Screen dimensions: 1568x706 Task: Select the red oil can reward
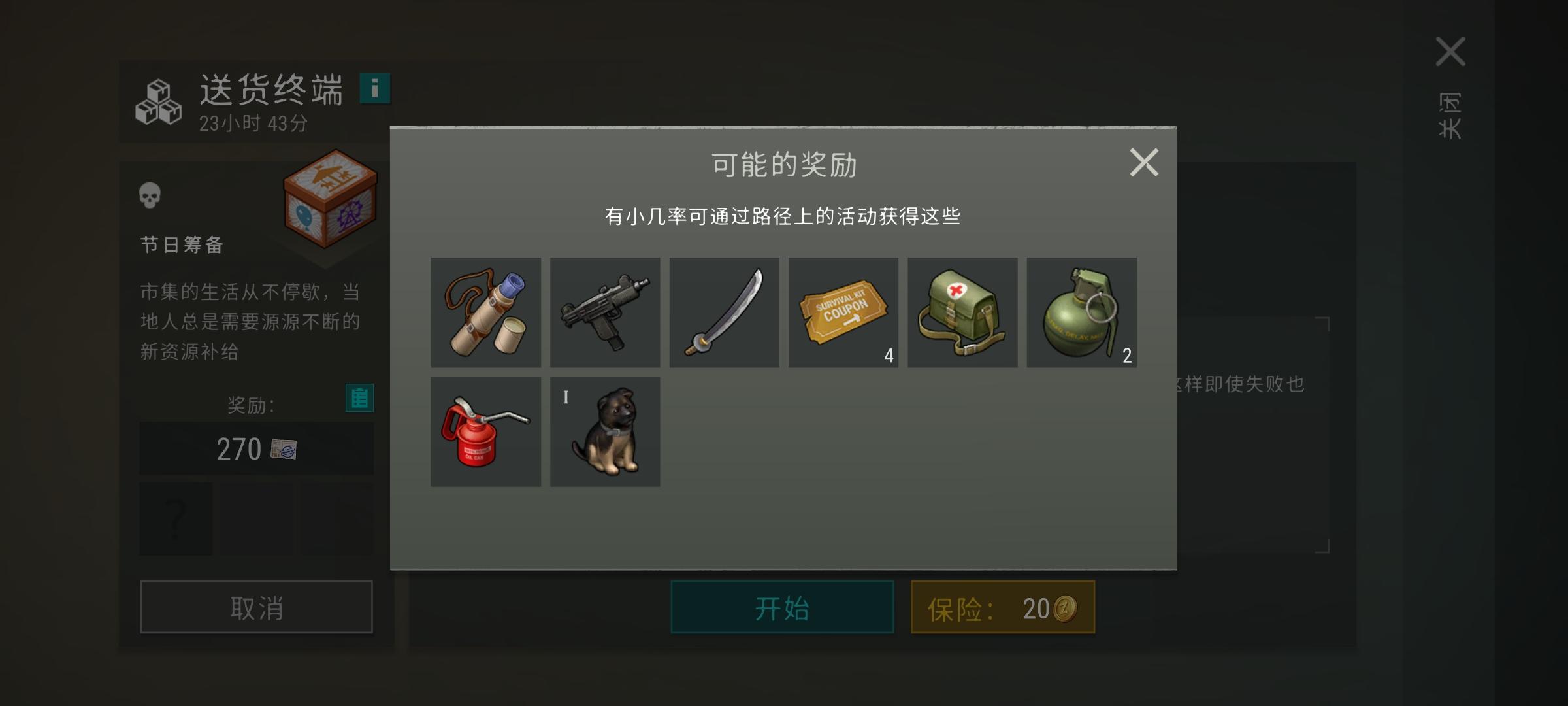click(x=485, y=431)
